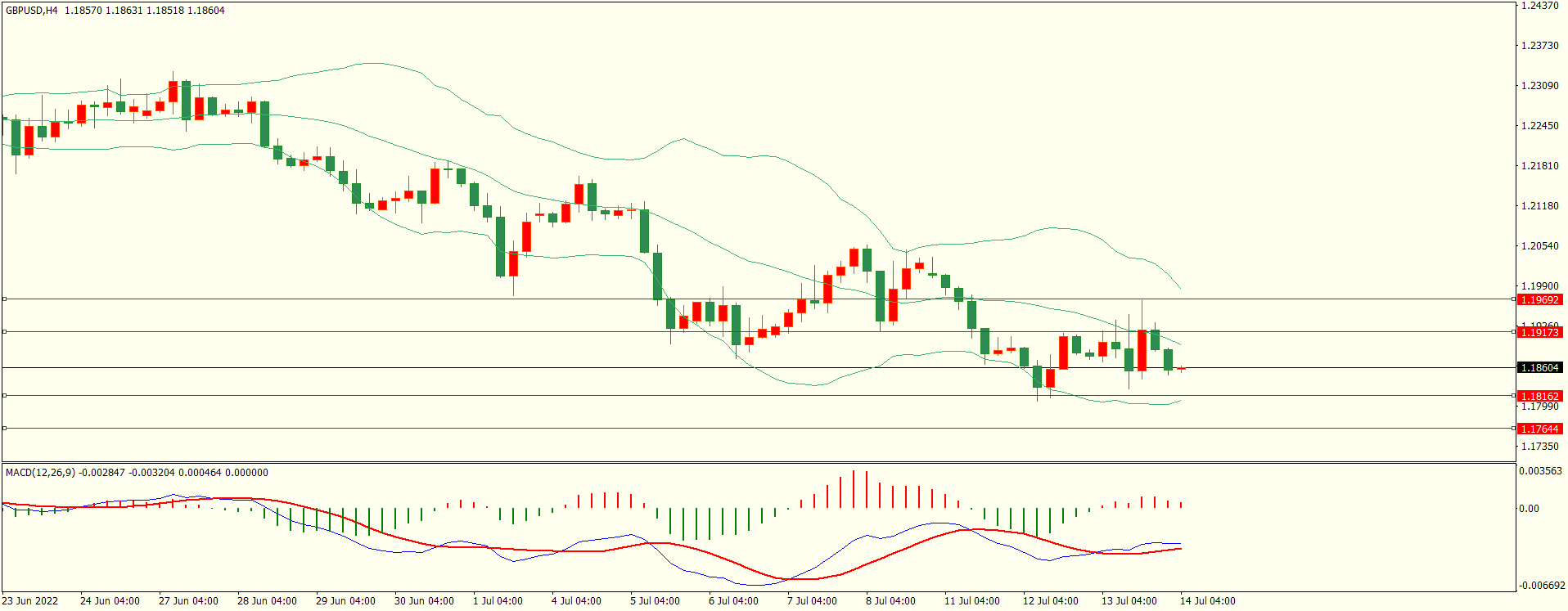Screen dimensions: 1568x611
Task: Click the 23 Jun 2022 date label
Action: (30, 601)
